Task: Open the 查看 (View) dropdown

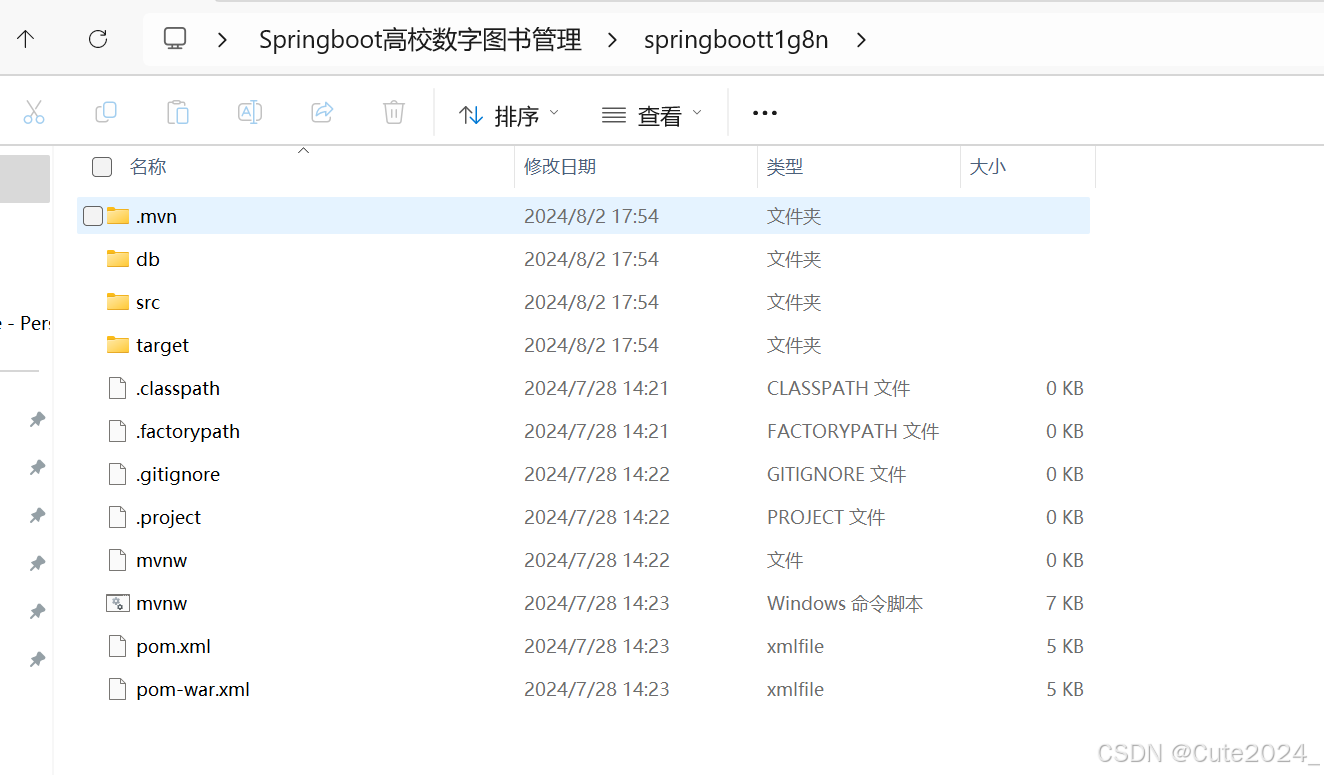Action: pyautogui.click(x=650, y=113)
